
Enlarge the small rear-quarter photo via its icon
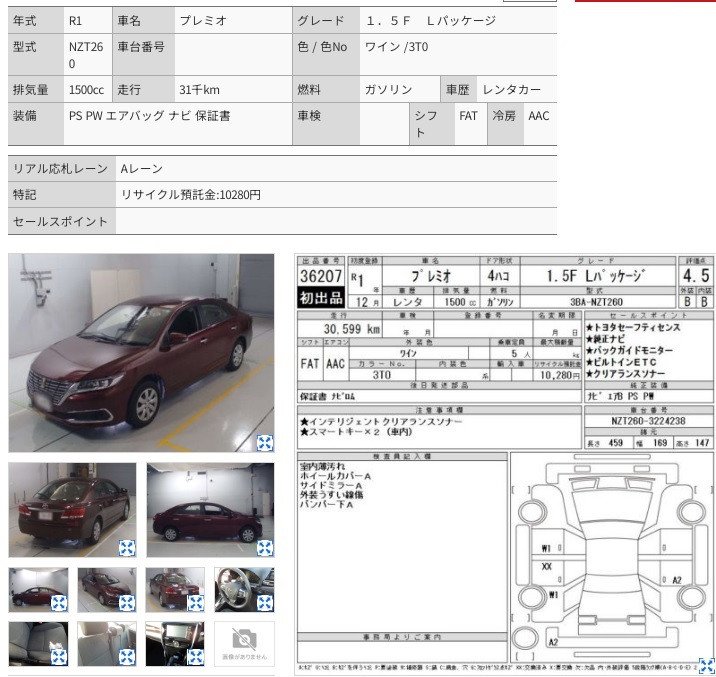coord(195,603)
